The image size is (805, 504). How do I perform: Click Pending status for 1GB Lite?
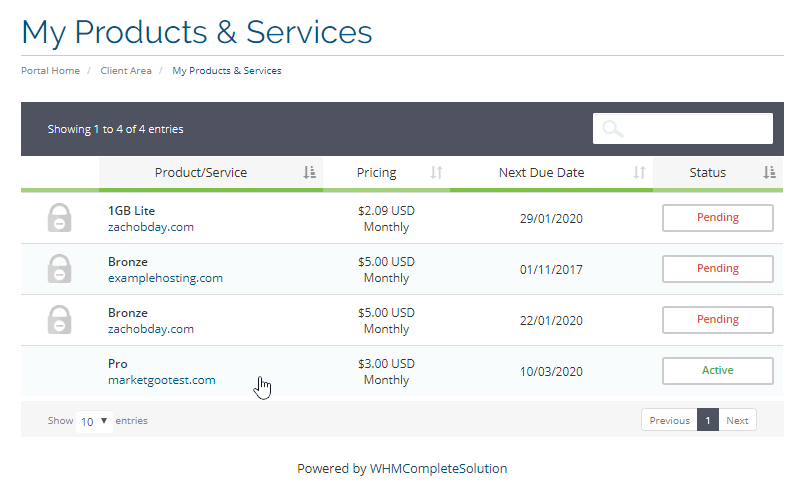(717, 218)
